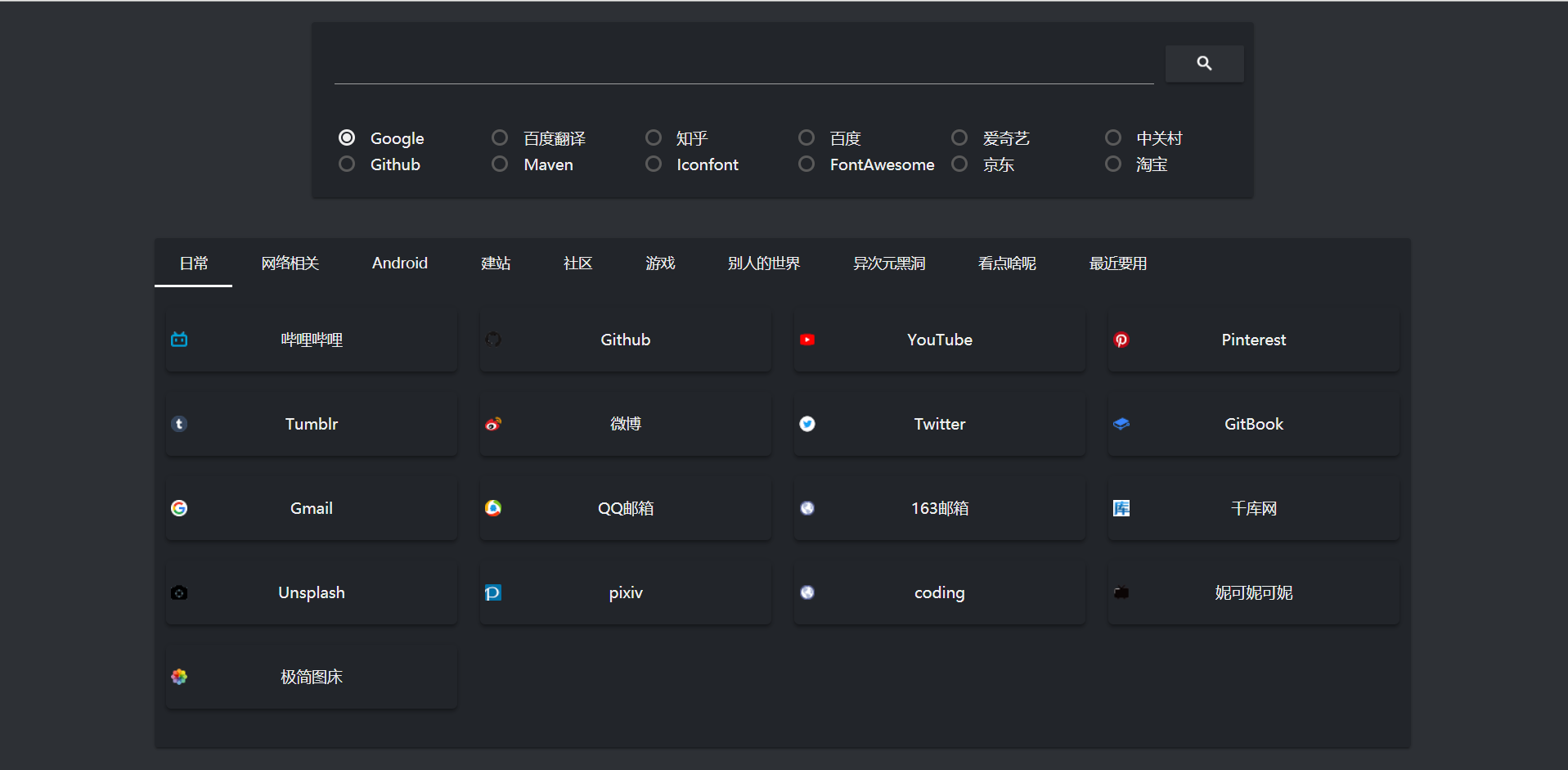Image resolution: width=1568 pixels, height=770 pixels.
Task: Choose the 百度 radio button
Action: tap(806, 137)
